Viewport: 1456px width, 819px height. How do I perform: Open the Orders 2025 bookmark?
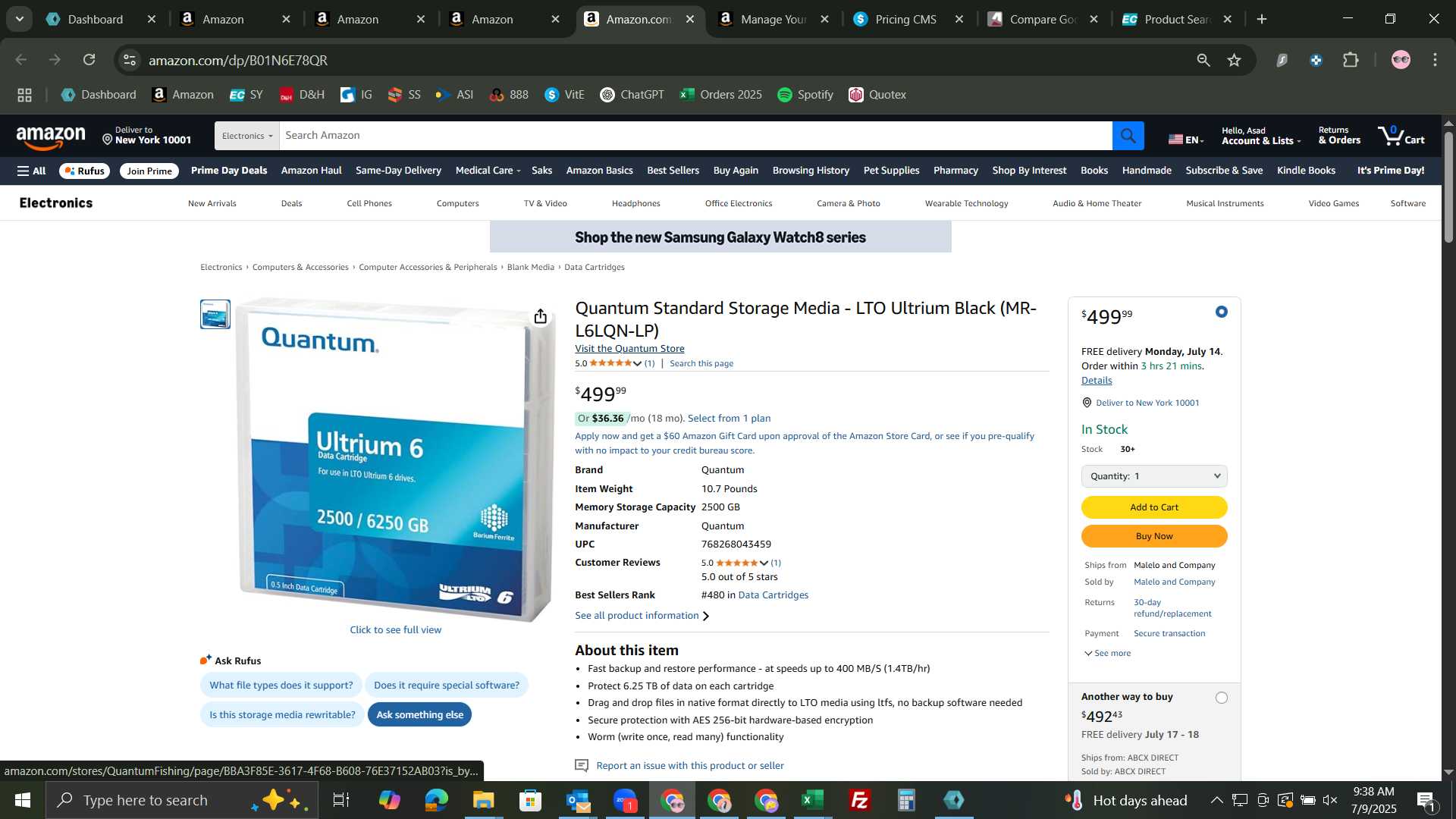pyautogui.click(x=720, y=95)
